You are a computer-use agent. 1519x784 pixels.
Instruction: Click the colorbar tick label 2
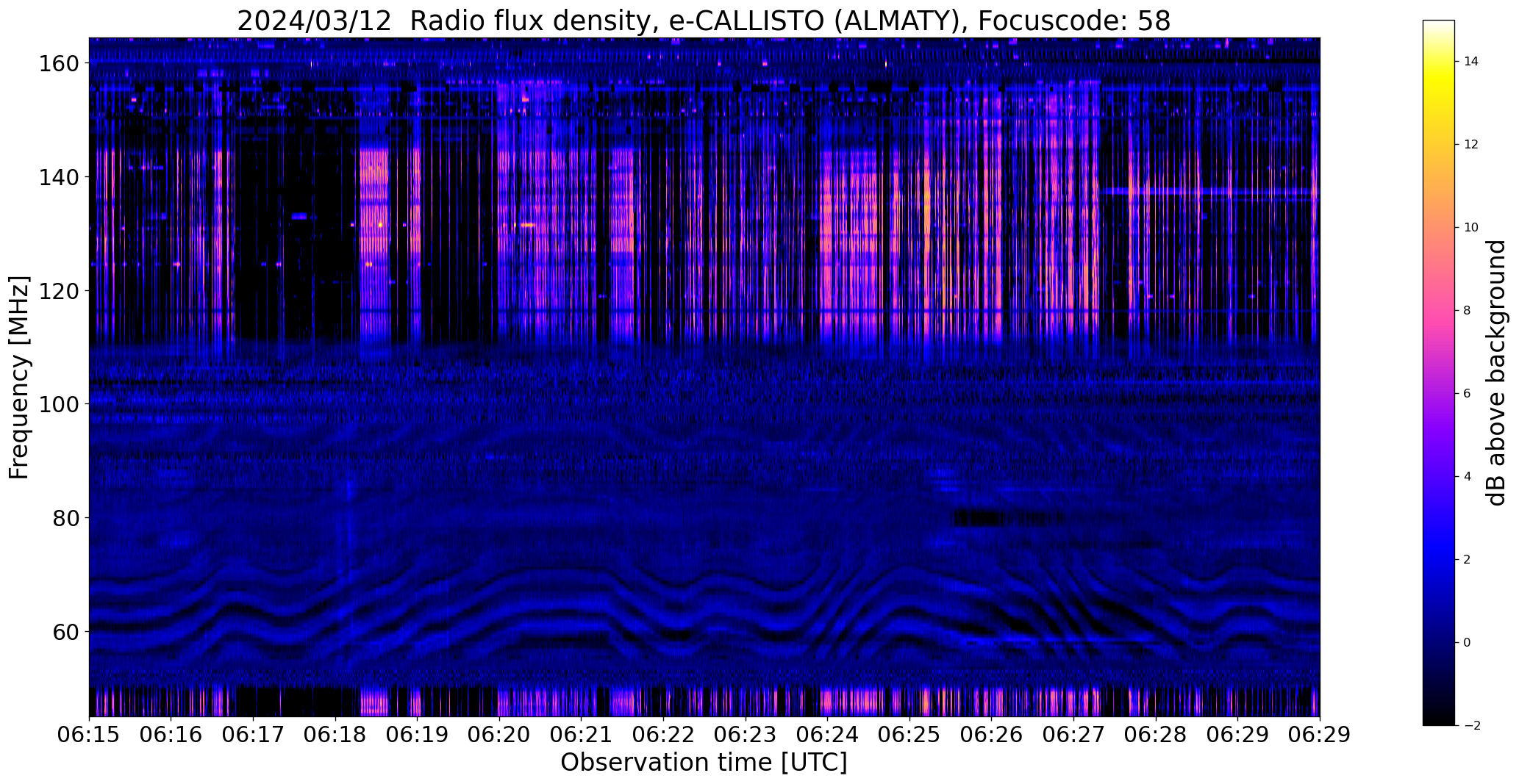coord(1467,560)
